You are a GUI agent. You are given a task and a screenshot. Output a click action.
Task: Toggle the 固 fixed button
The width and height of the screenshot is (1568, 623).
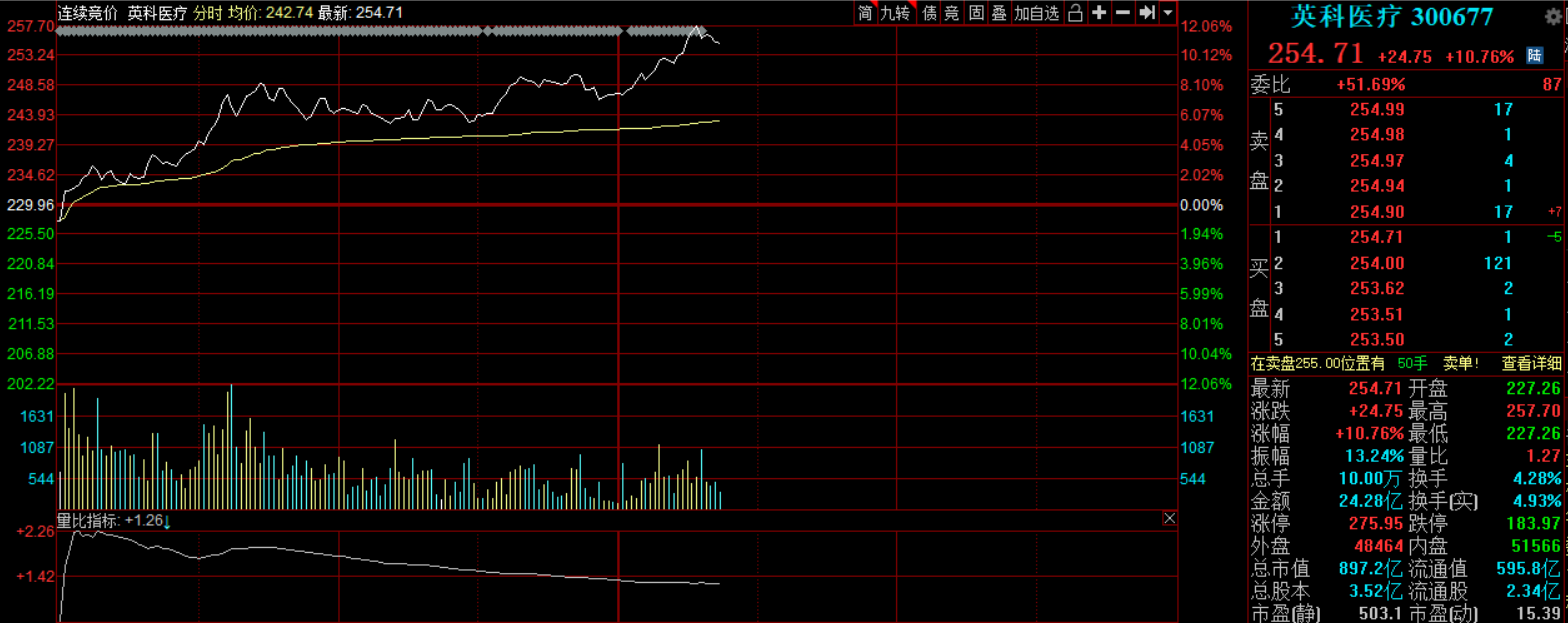975,12
